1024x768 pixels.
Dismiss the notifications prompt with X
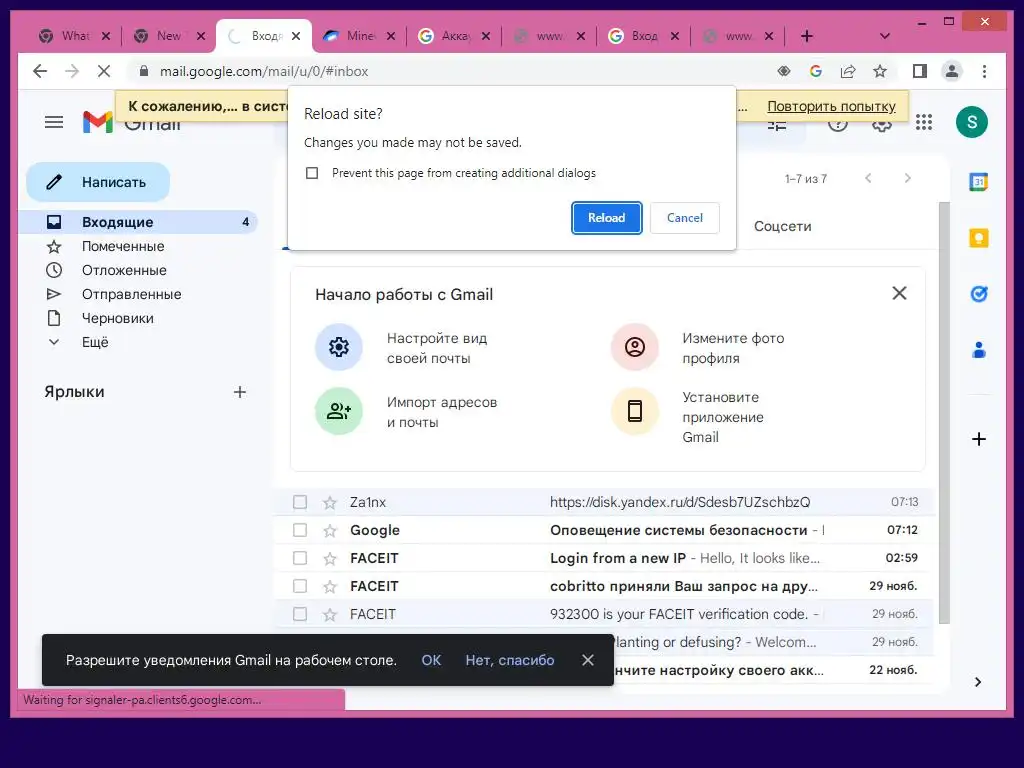click(x=588, y=660)
